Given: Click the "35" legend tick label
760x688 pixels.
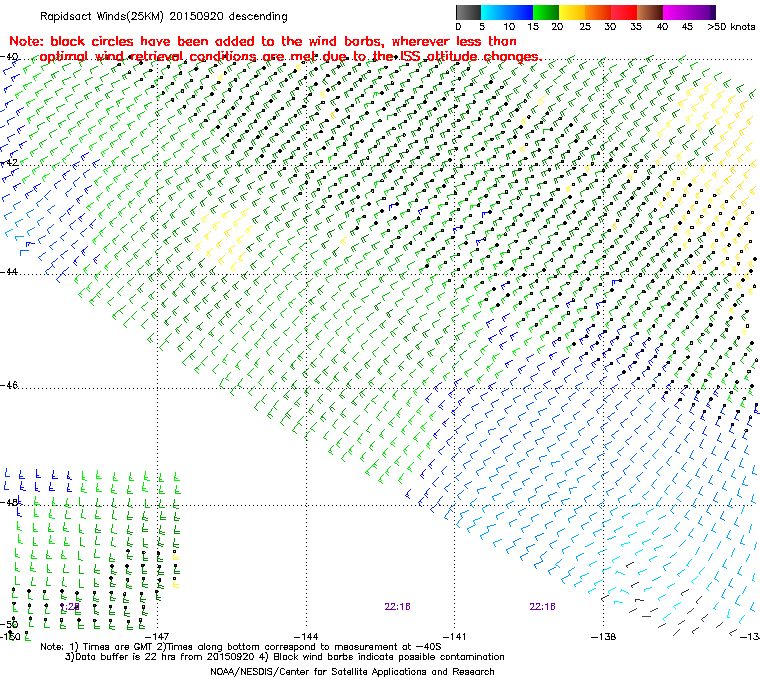Looking at the screenshot, I should [x=636, y=27].
